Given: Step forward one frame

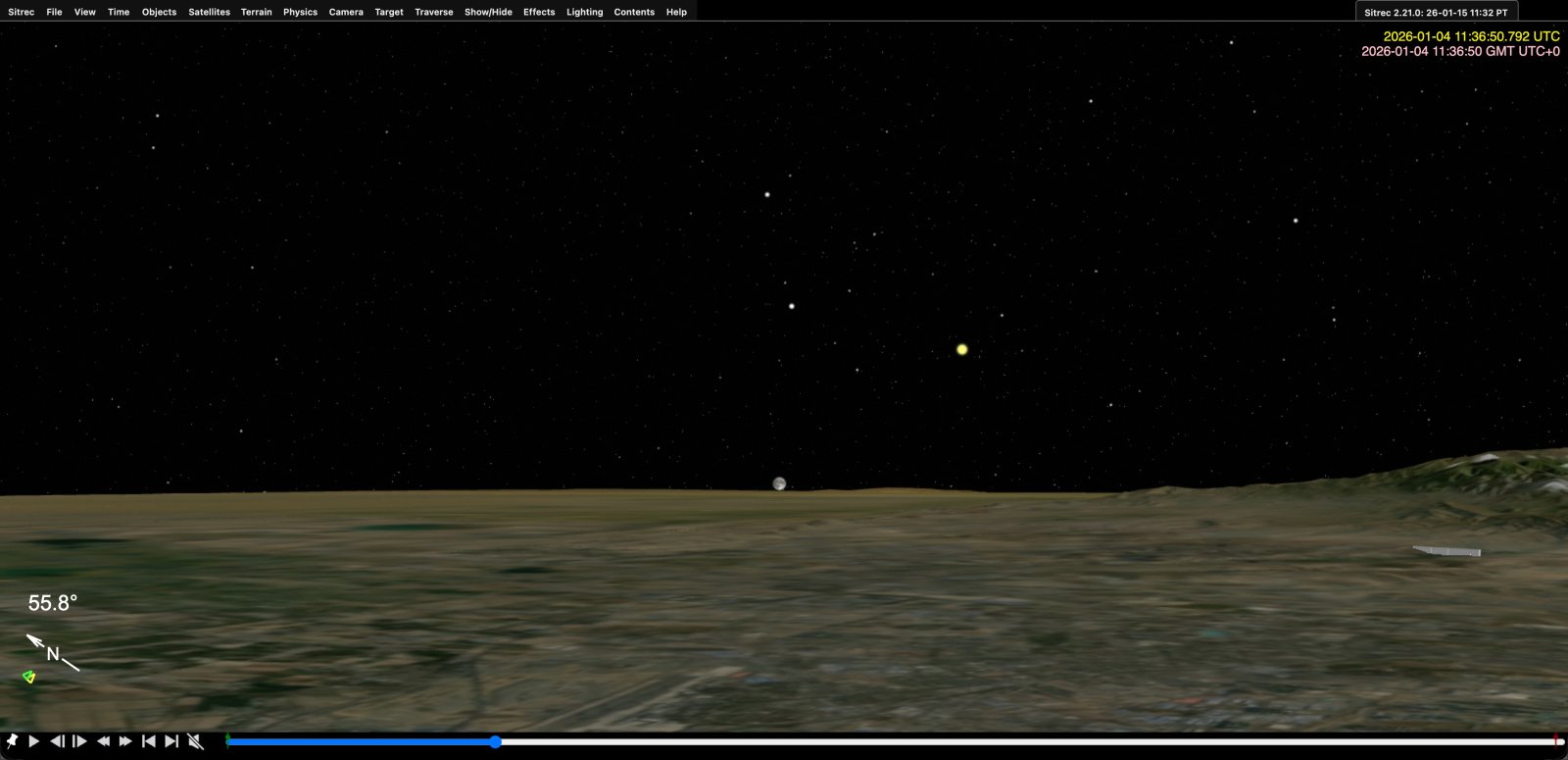Looking at the screenshot, I should [80, 741].
